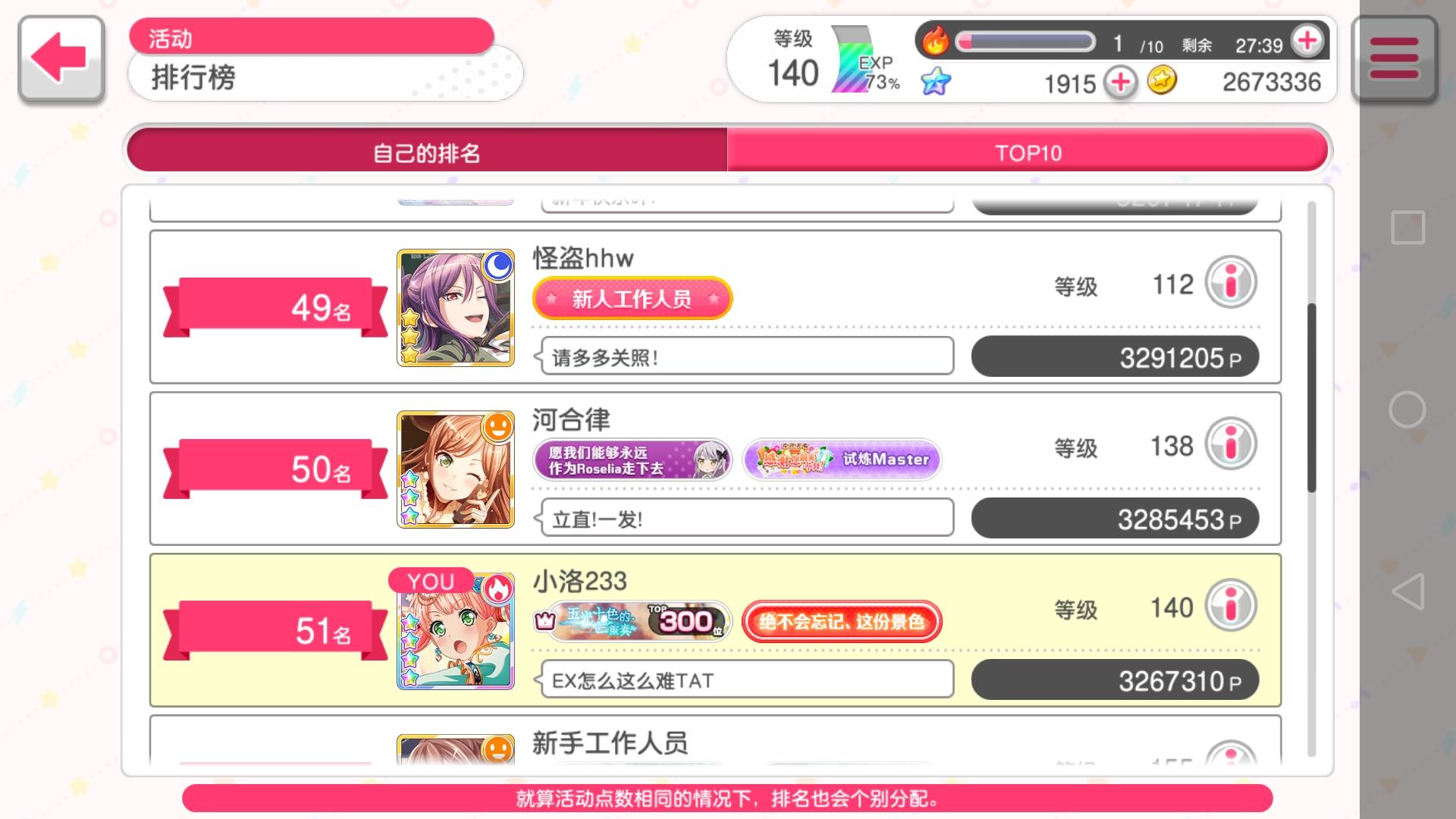Tap the blue star currency icon
The width and height of the screenshot is (1456, 819).
point(936,81)
